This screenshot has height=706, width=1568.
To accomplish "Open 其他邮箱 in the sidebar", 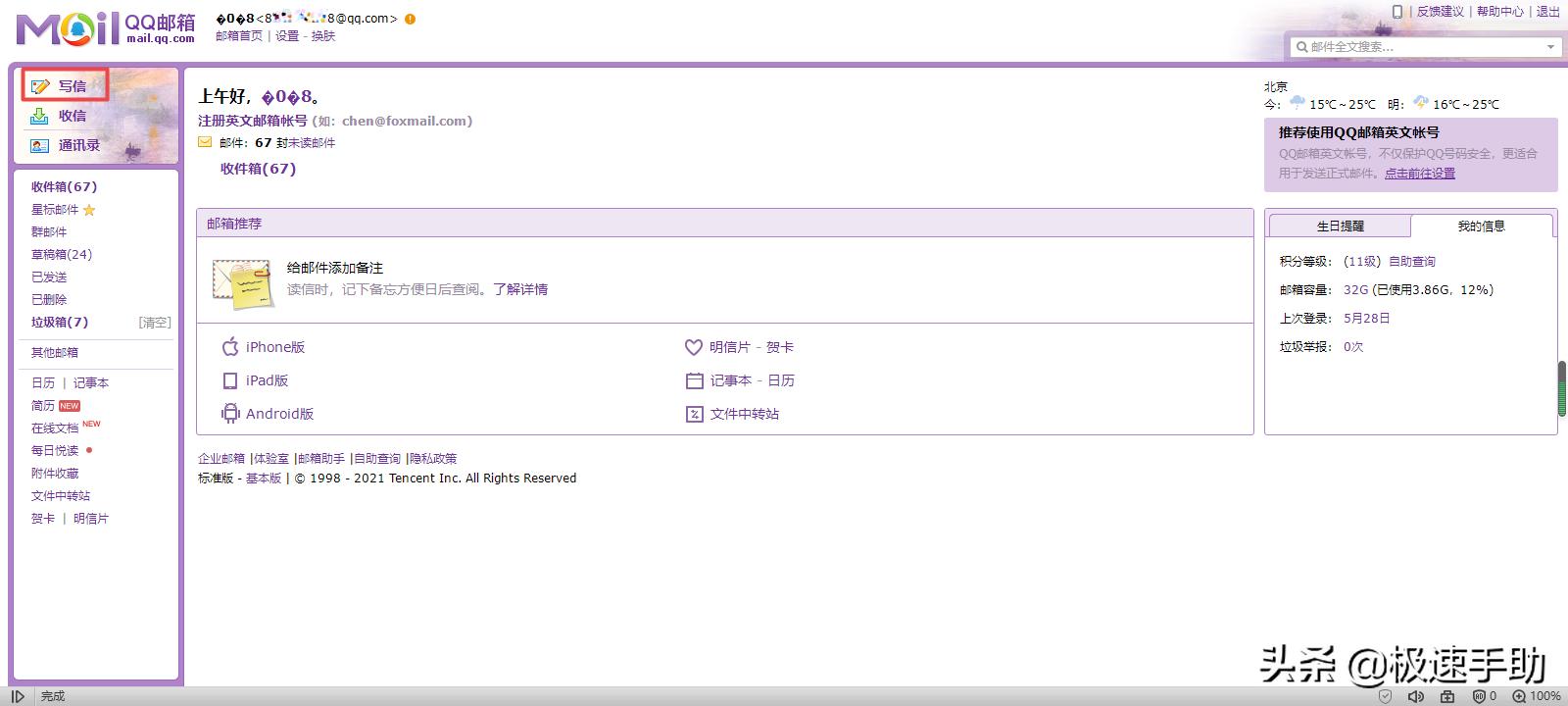I will (x=55, y=353).
